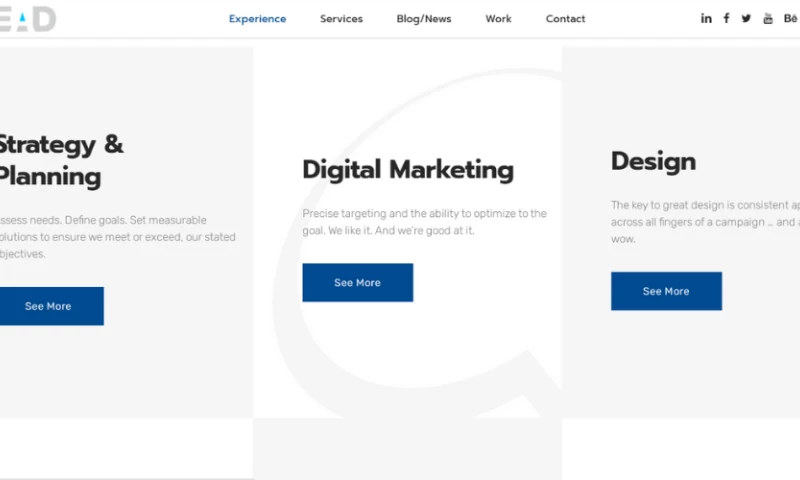This screenshot has width=800, height=480.
Task: Navigate to the Contact page
Action: point(565,19)
